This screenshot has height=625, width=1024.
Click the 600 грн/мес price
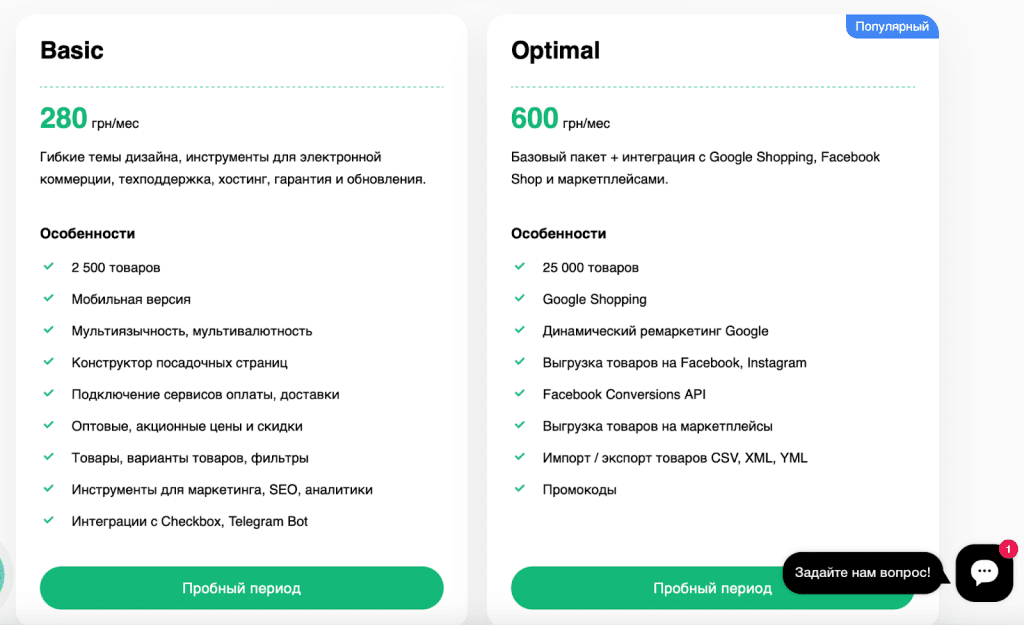(560, 119)
